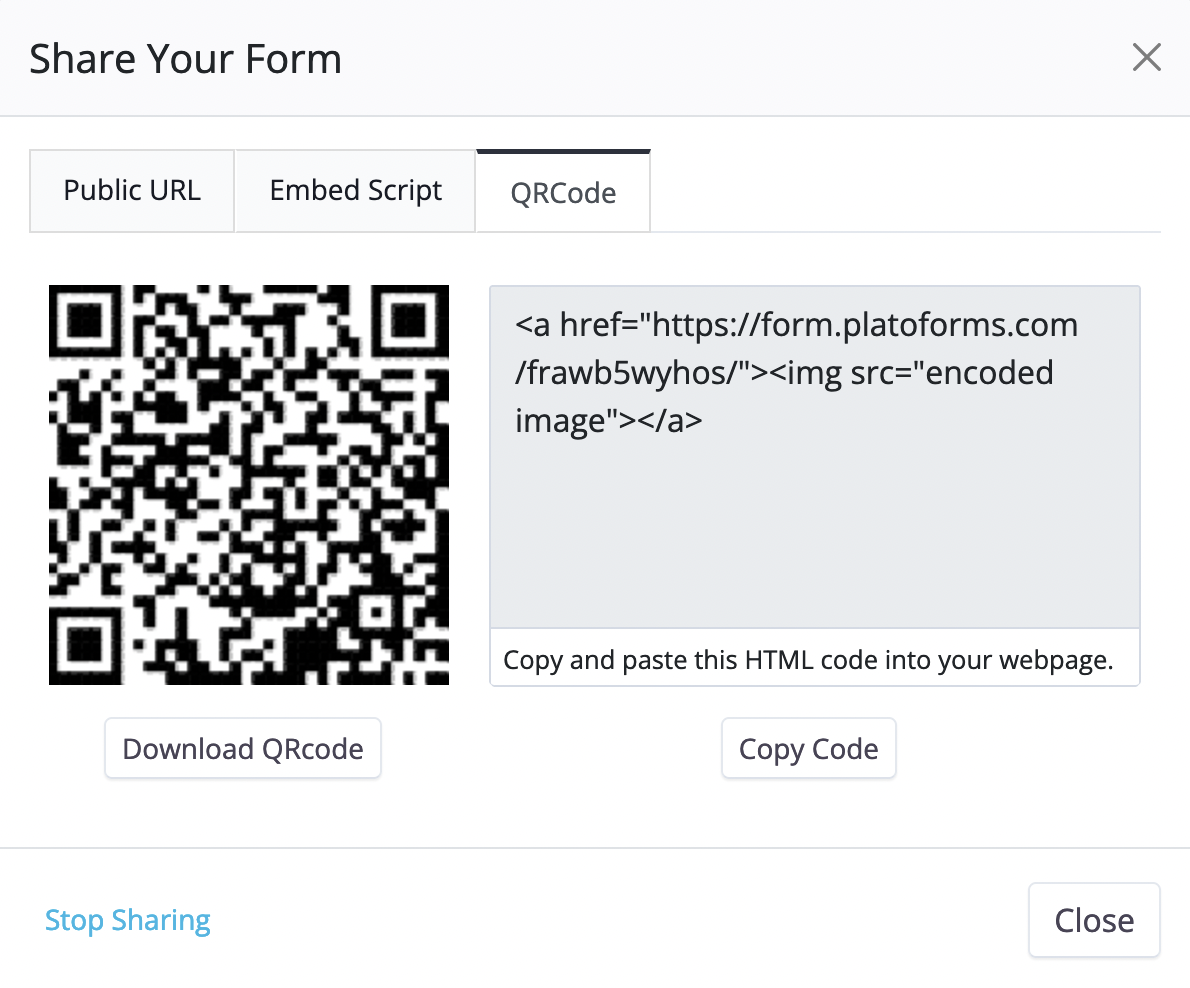
Task: Click the Share Your Form title
Action: pos(186,59)
